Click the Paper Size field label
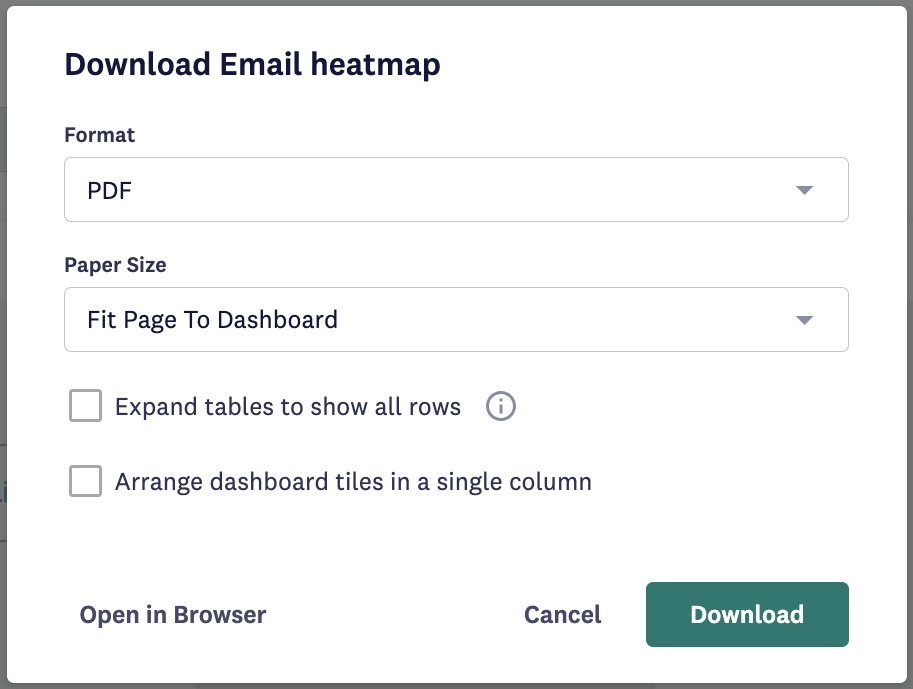This screenshot has width=913, height=689. pyautogui.click(x=115, y=265)
